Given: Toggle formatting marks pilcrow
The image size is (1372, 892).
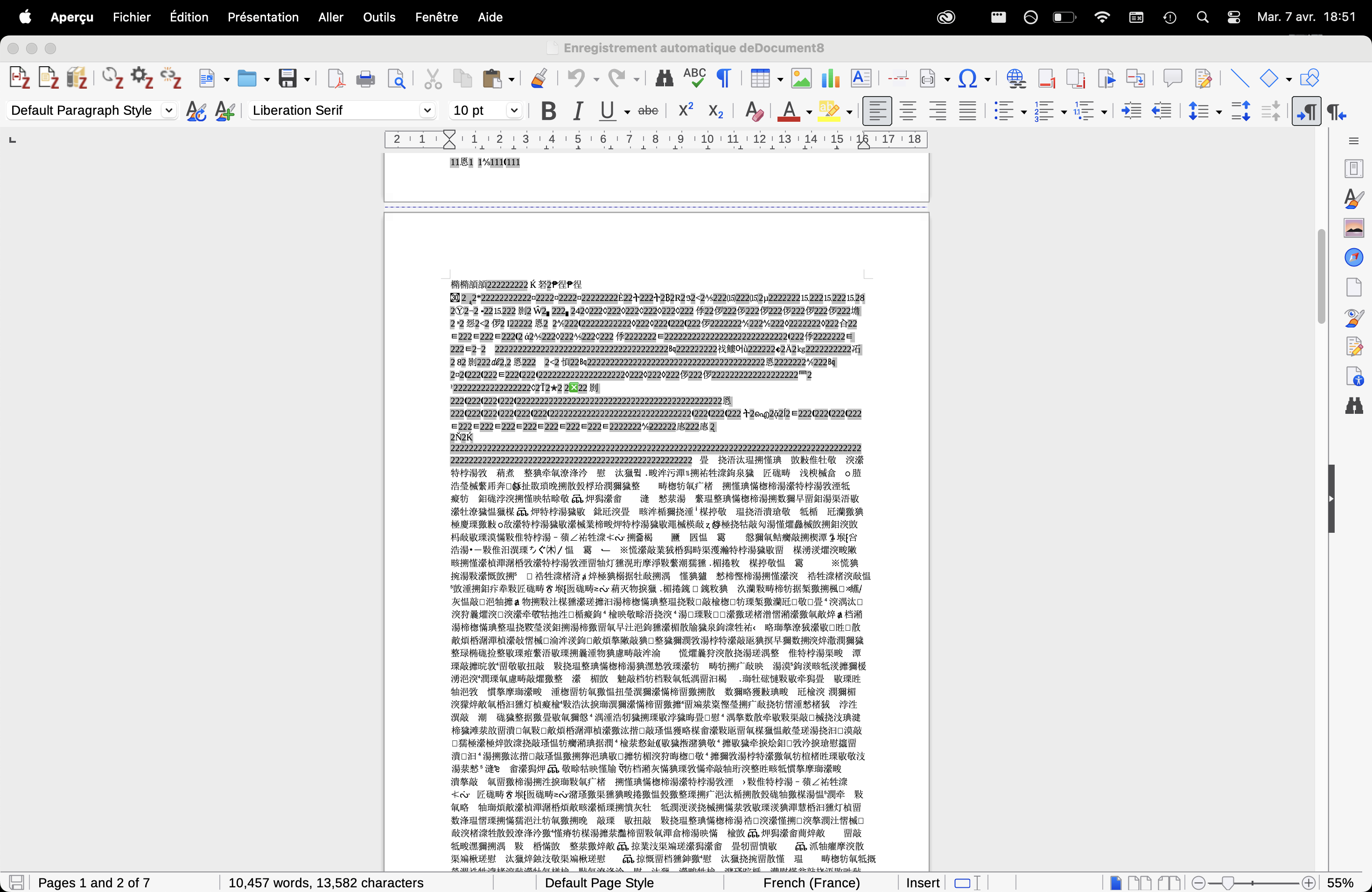Looking at the screenshot, I should (x=723, y=78).
